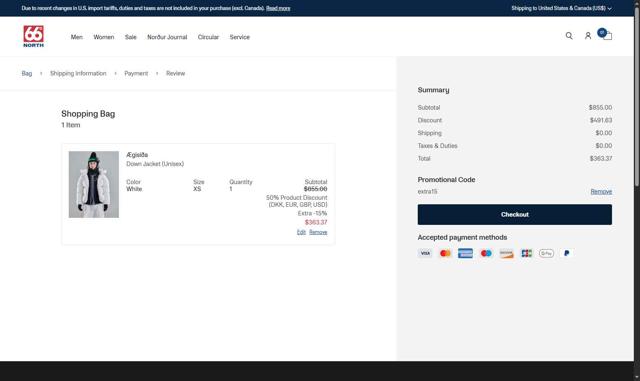Click the Ægisíða product name
This screenshot has width=640, height=381.
pyautogui.click(x=137, y=155)
